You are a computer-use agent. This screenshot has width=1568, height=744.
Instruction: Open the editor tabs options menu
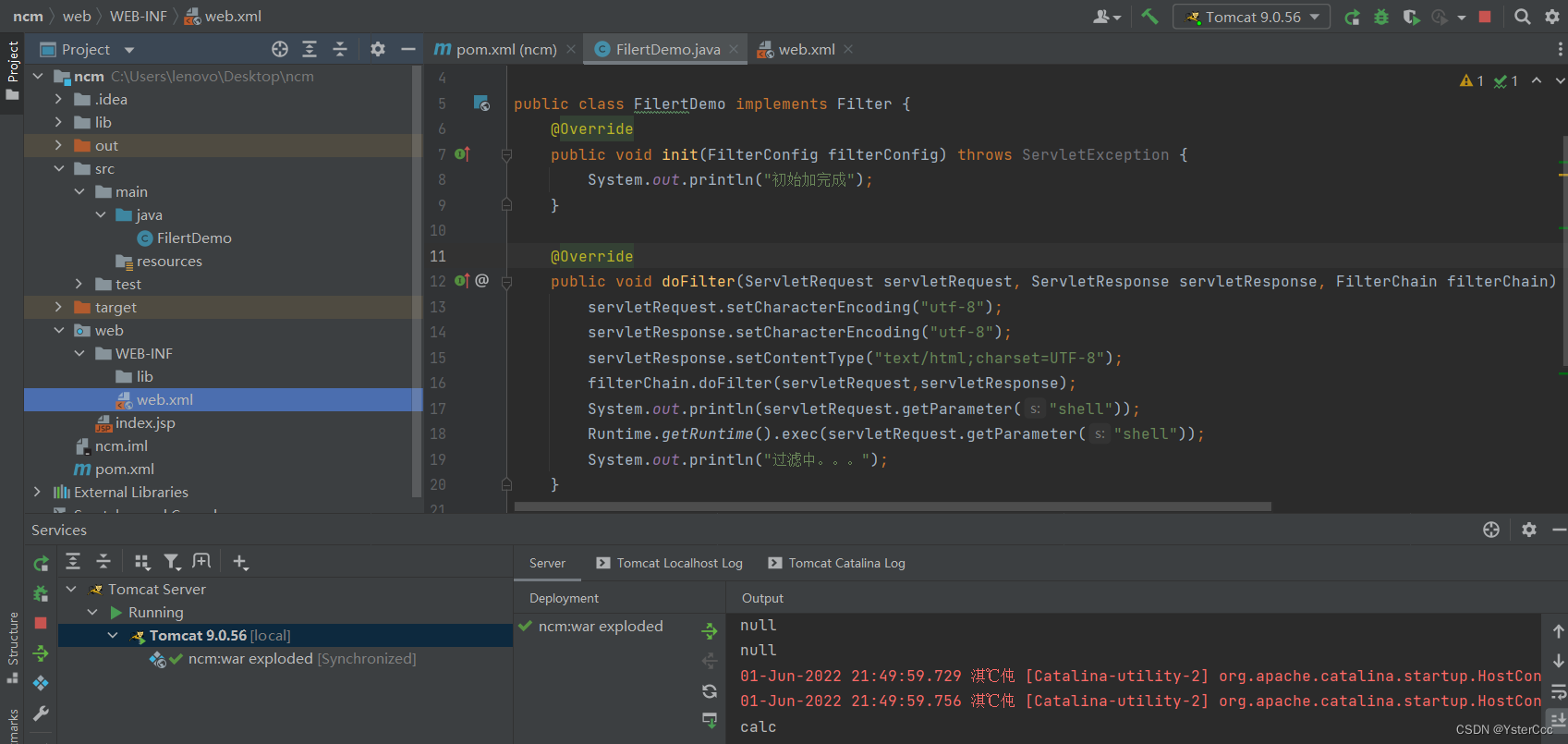click(1561, 49)
